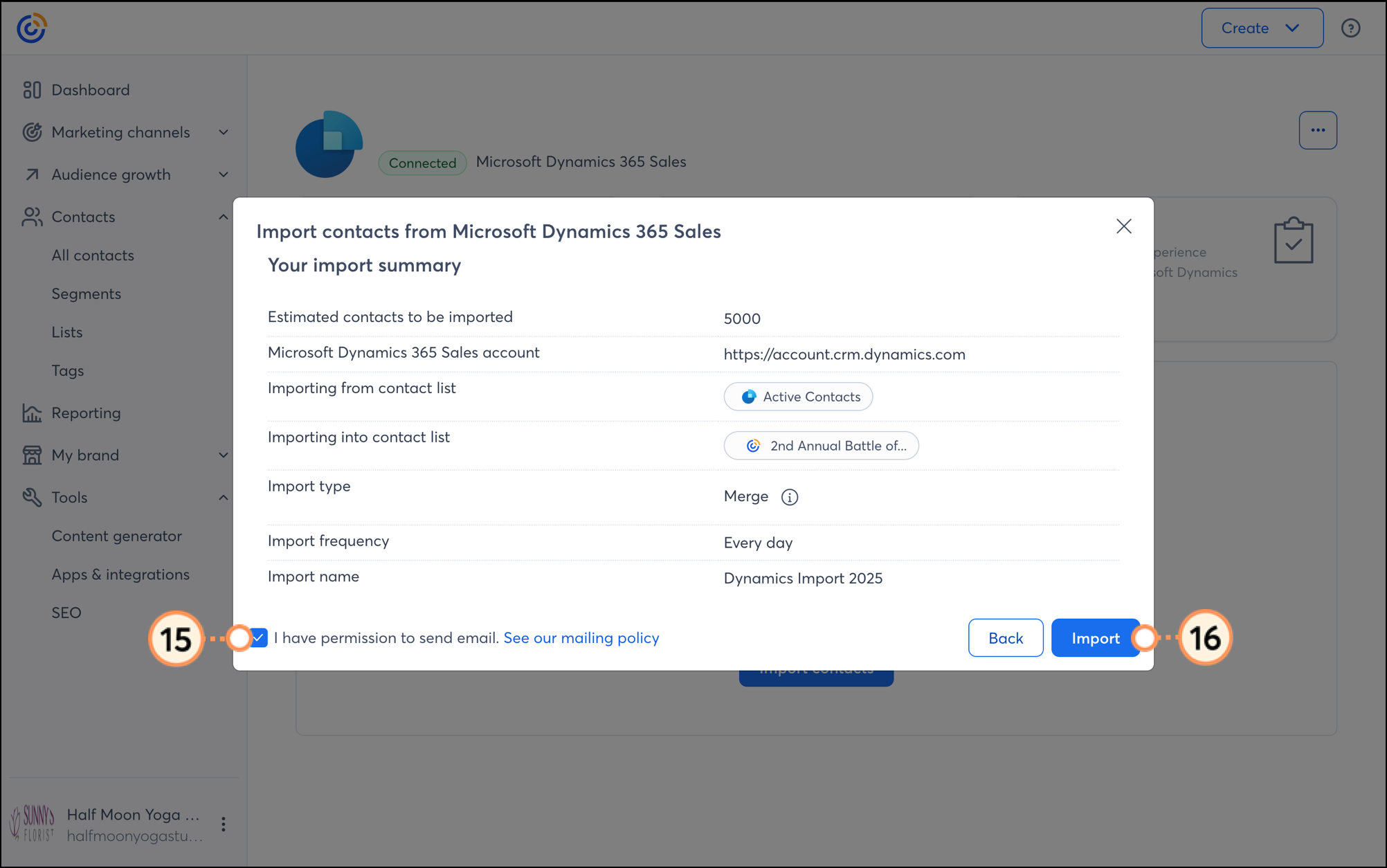Expand Audience growth chevron

point(224,174)
